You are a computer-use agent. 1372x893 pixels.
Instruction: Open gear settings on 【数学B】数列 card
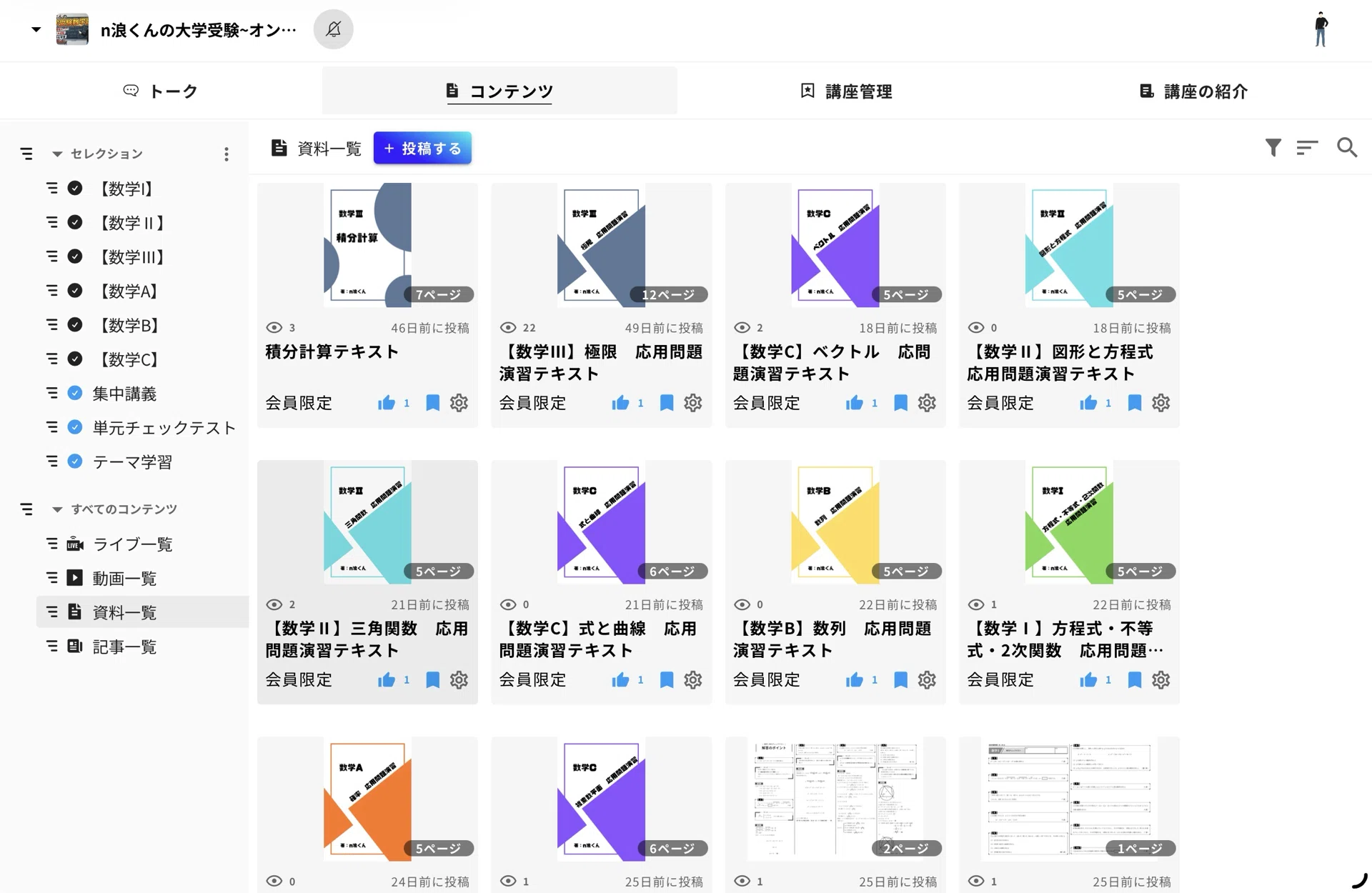click(927, 679)
